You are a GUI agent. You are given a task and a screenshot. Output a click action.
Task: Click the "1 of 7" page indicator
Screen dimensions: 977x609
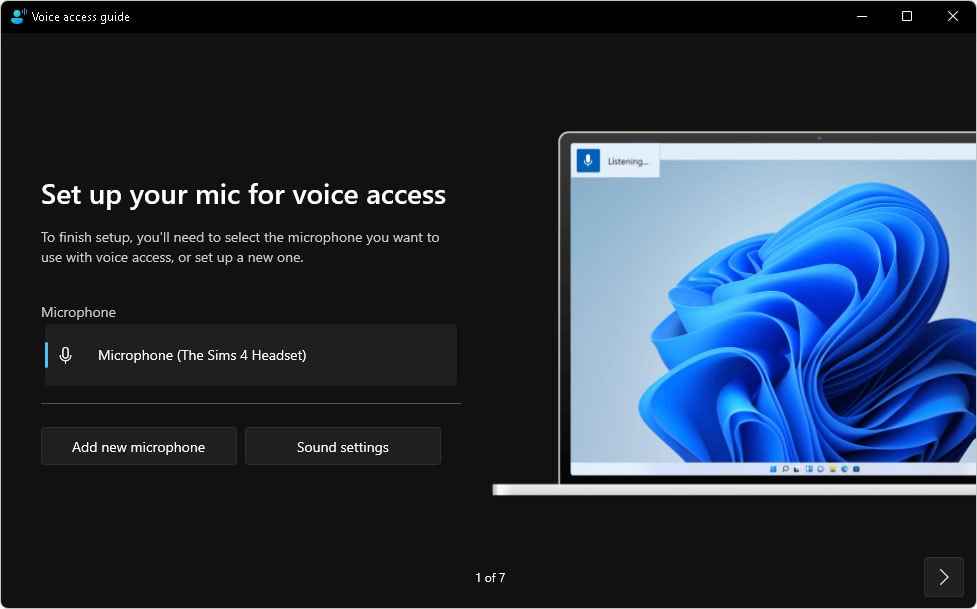[490, 578]
